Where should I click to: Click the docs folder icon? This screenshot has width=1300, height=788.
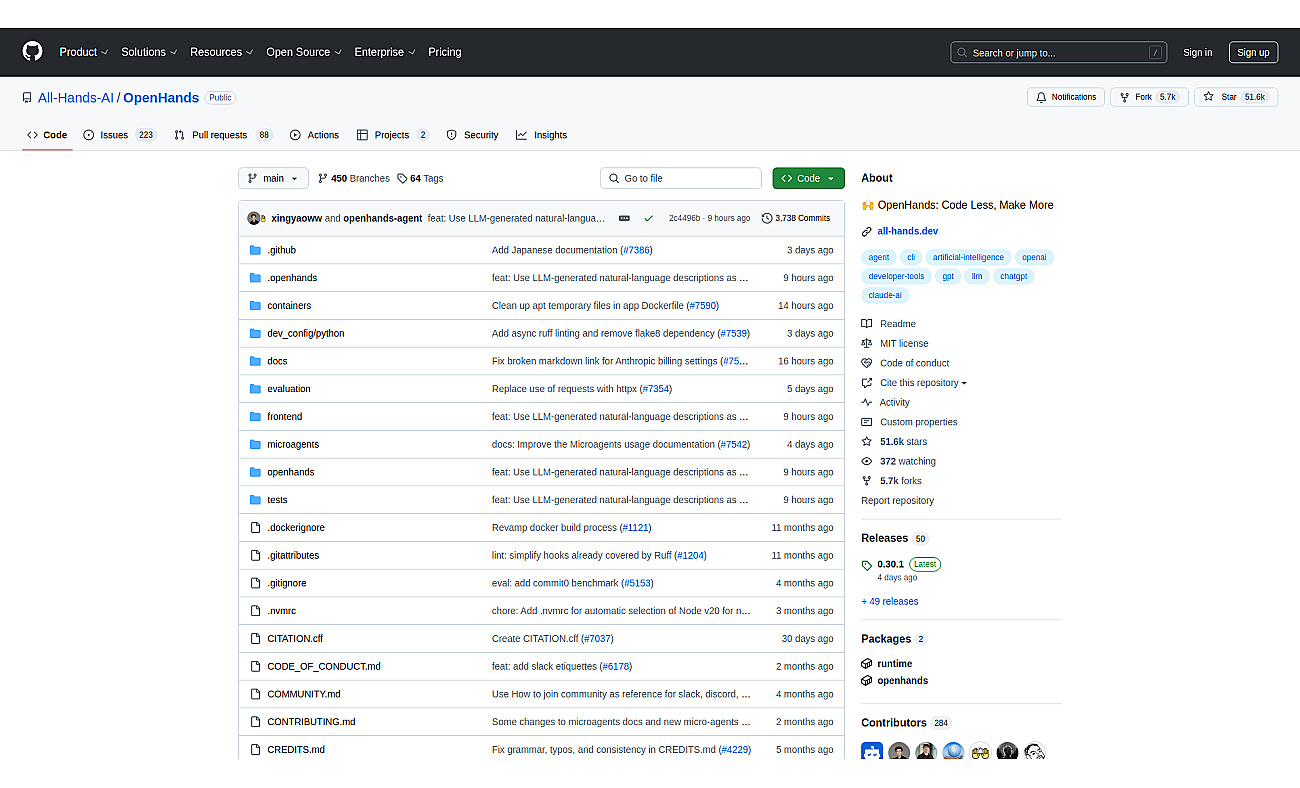point(255,361)
